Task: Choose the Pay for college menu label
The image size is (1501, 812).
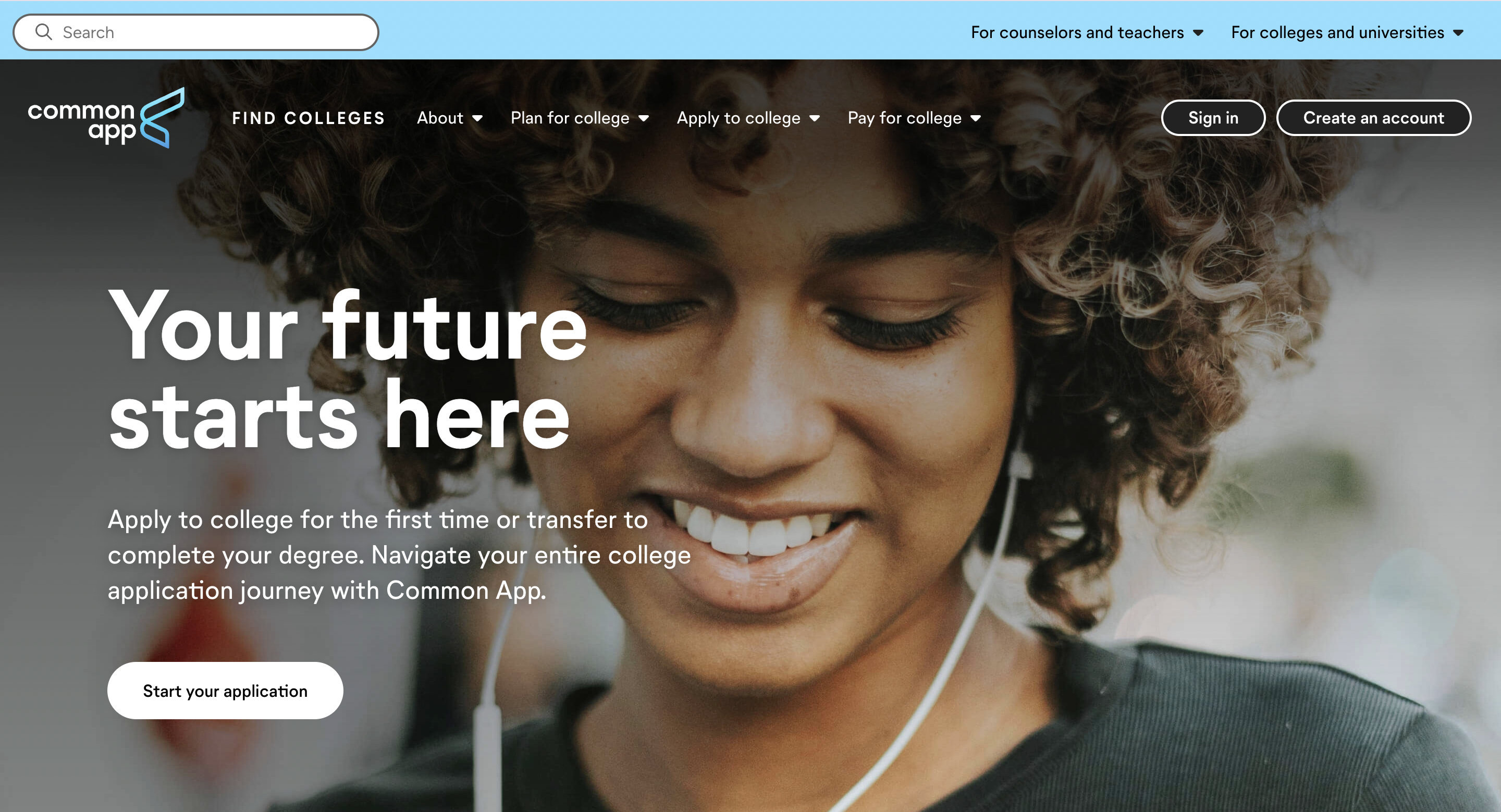Action: point(904,118)
